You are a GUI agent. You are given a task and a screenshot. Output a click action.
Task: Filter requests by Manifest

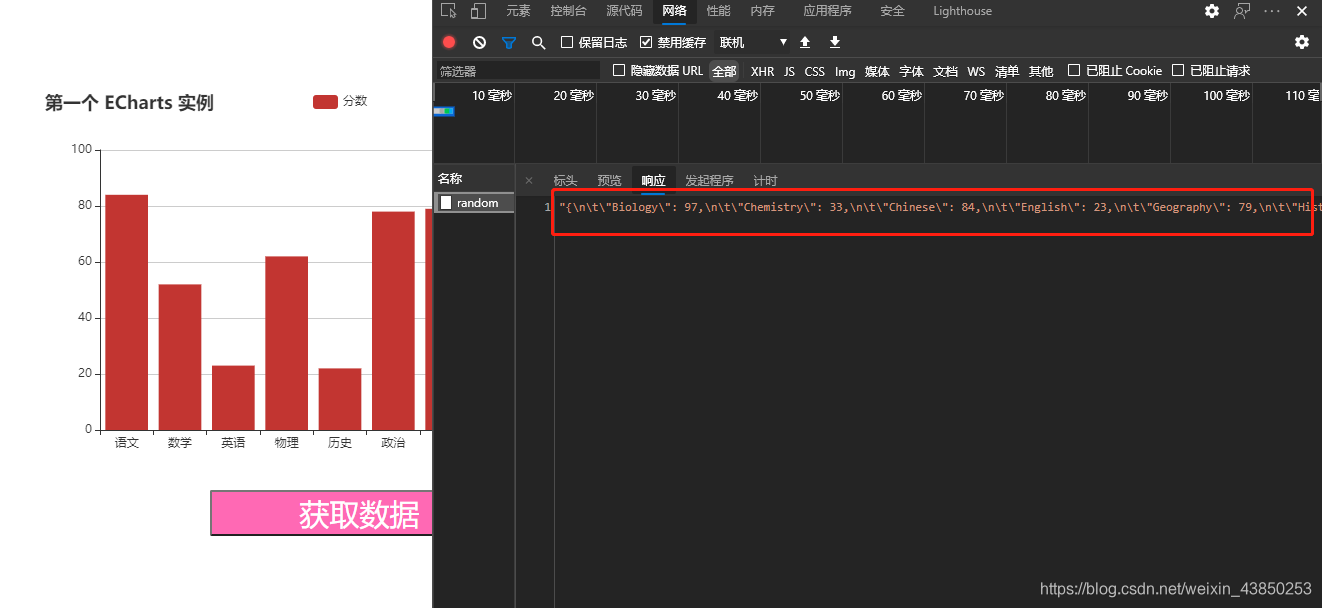point(1007,71)
